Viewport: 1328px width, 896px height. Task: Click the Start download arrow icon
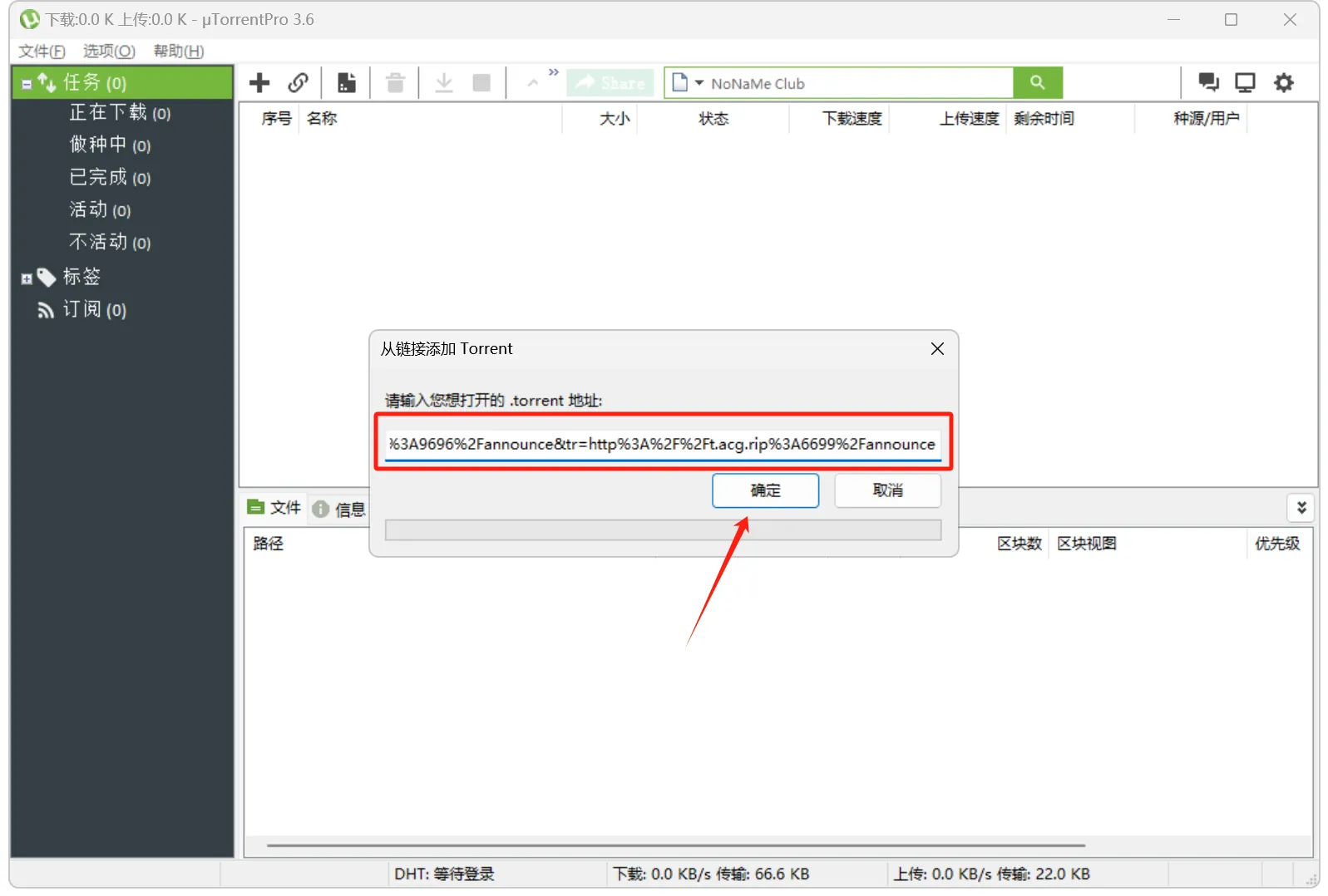pyautogui.click(x=444, y=83)
